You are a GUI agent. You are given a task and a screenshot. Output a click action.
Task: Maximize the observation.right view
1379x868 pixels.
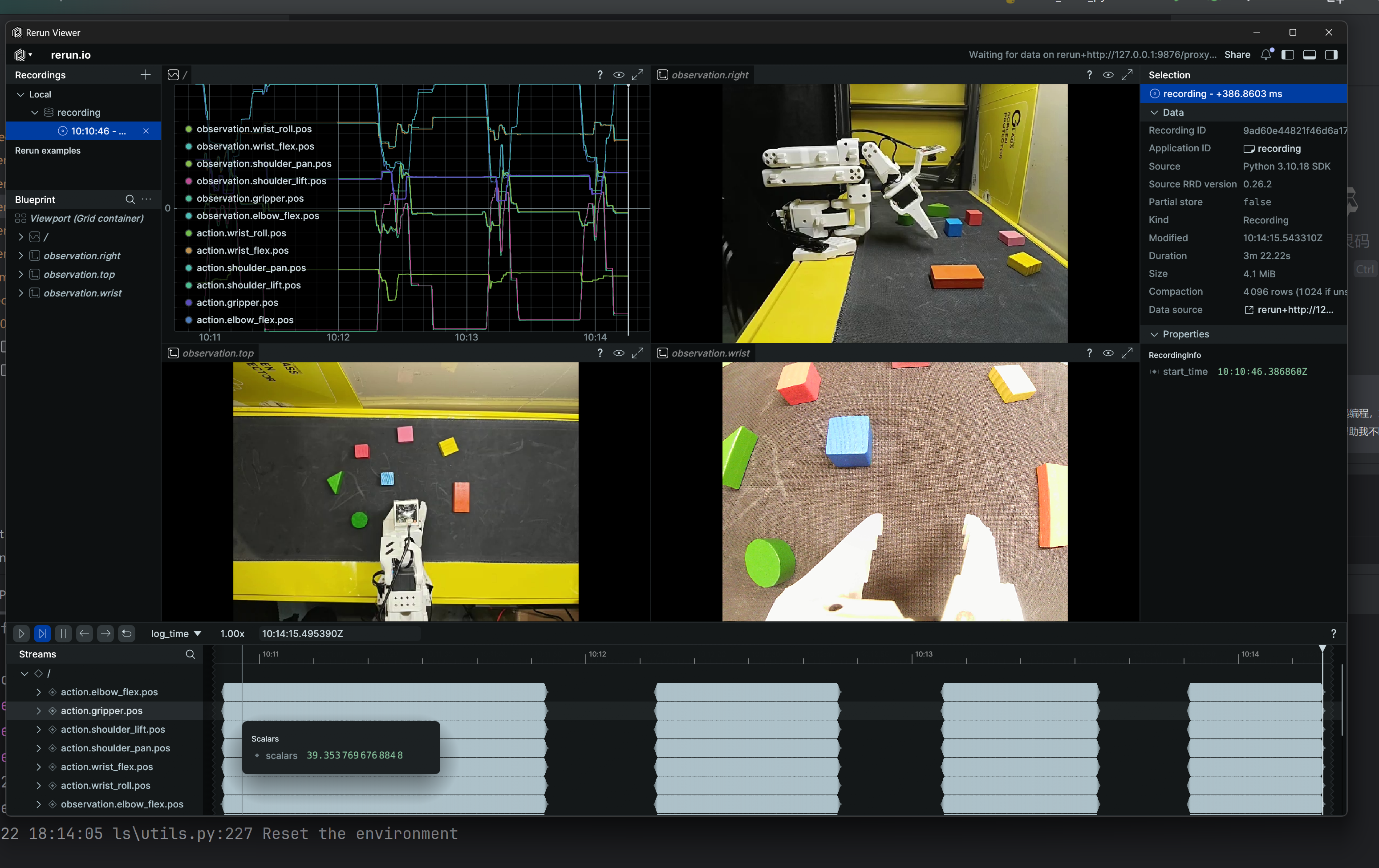point(1127,75)
